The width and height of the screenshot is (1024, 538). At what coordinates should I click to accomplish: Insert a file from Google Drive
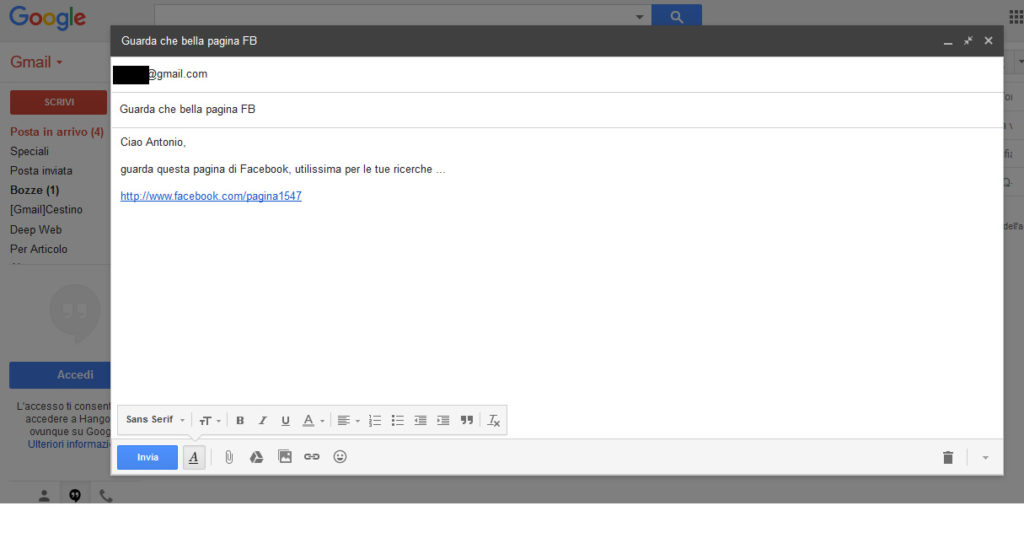click(257, 457)
